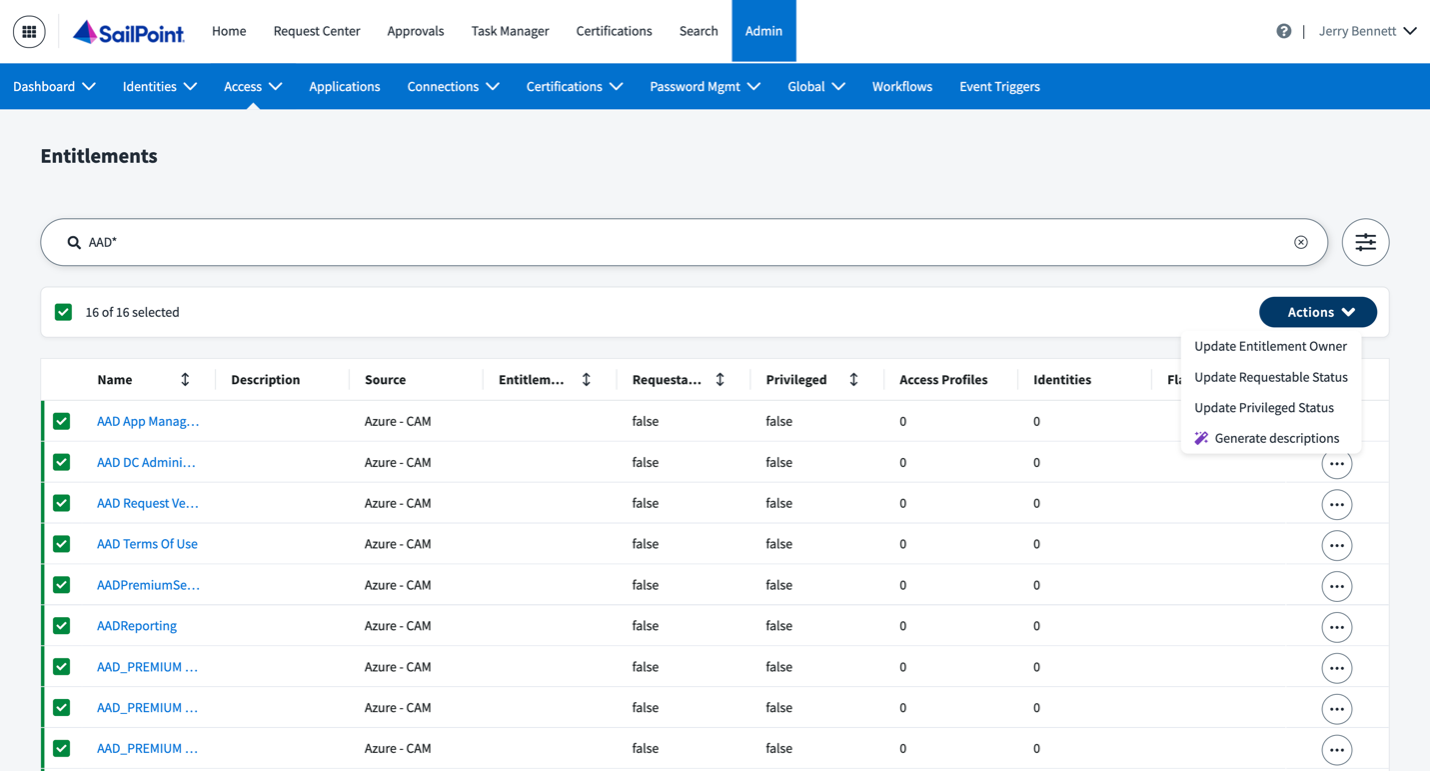Viewport: 1430px width, 776px height.
Task: Open the app launcher grid icon
Action: click(28, 31)
